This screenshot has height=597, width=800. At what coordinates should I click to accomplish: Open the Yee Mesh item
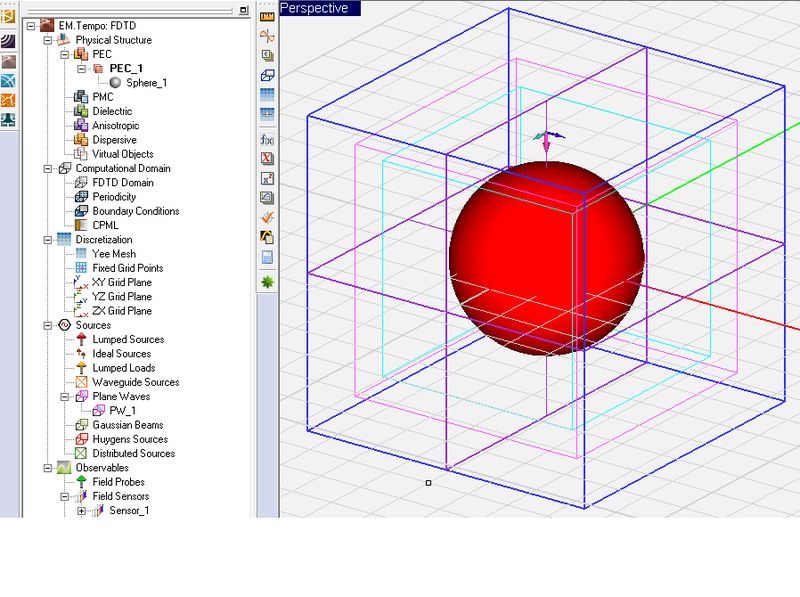tap(113, 254)
